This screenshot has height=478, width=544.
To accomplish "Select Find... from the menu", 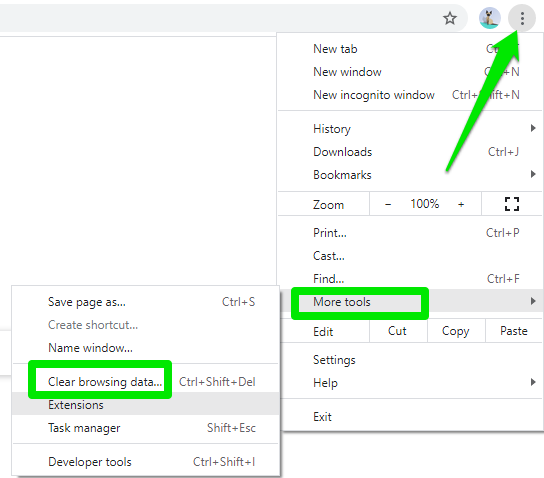I will coord(410,279).
